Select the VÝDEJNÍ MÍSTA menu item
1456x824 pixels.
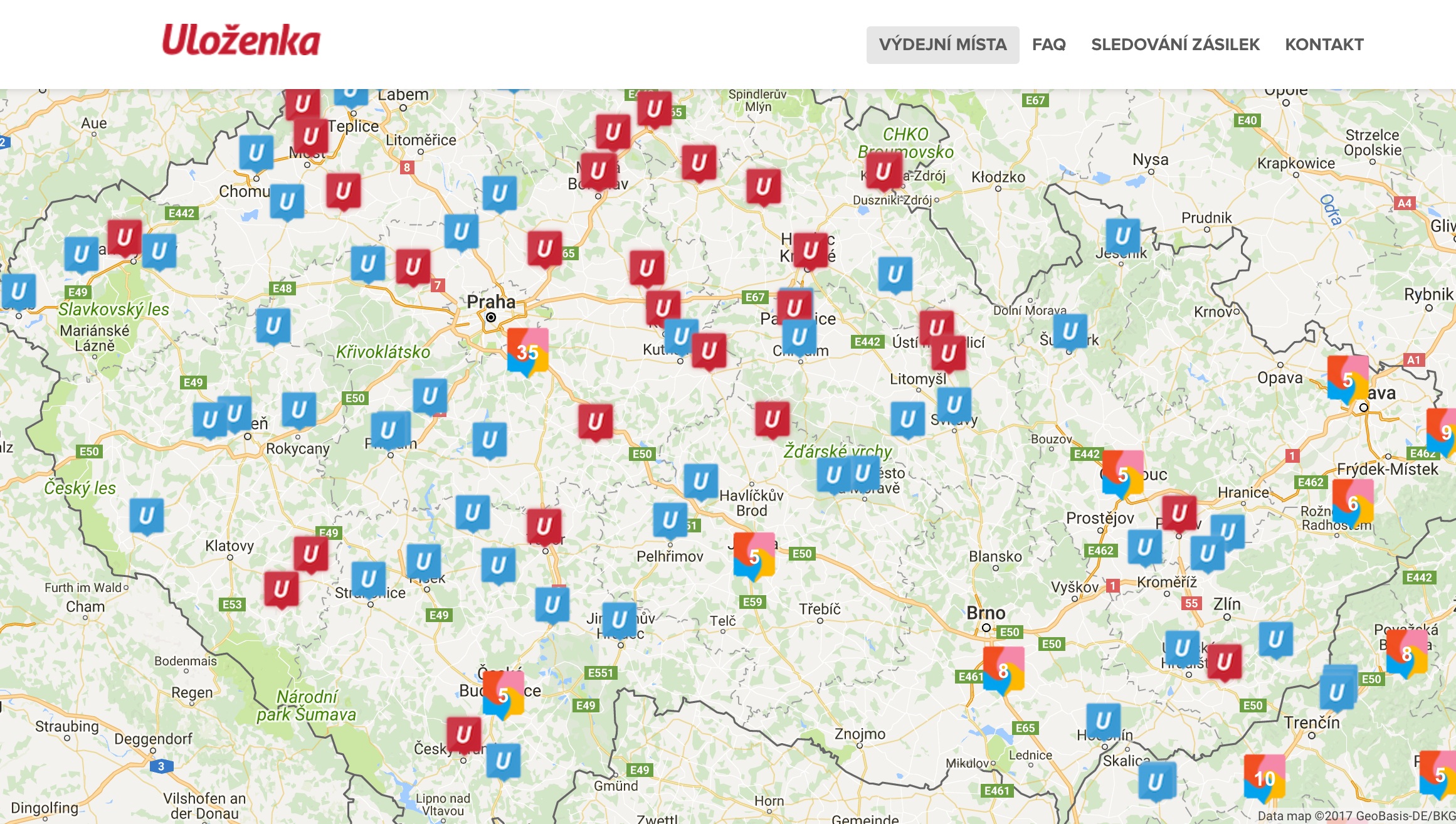click(942, 45)
